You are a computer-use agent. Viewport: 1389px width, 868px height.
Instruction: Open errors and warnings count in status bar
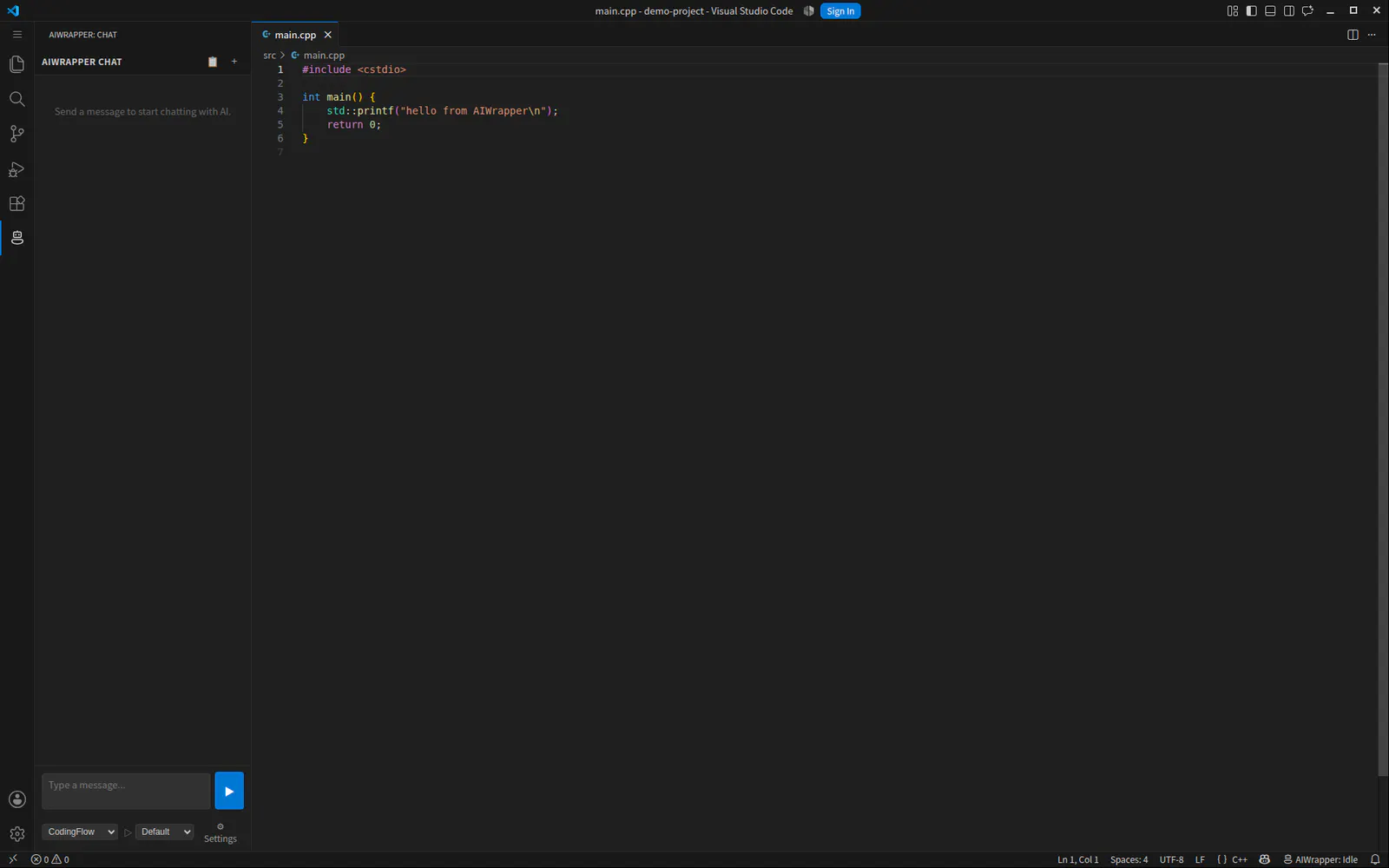pos(50,859)
